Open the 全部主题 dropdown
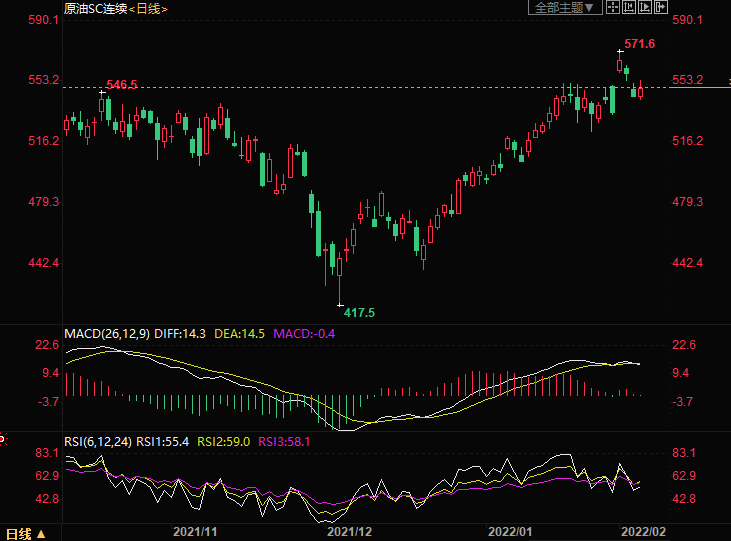731x541 pixels. (x=564, y=8)
